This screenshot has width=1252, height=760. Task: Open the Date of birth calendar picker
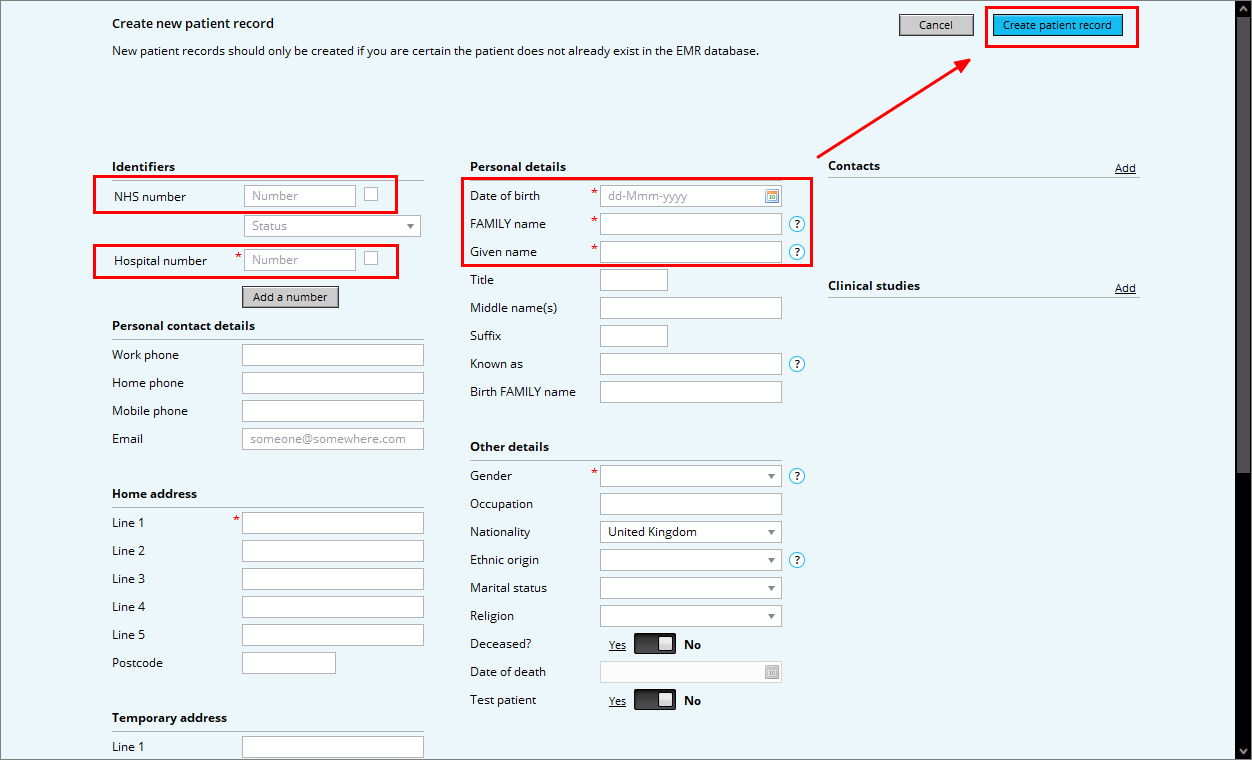[772, 196]
